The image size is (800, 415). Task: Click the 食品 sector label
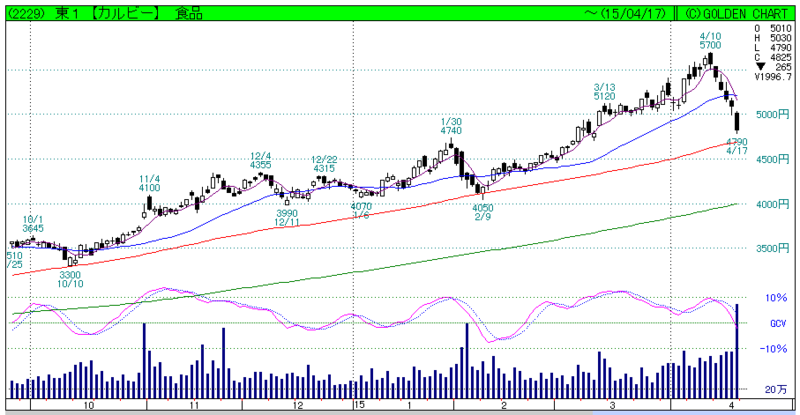click(x=189, y=13)
